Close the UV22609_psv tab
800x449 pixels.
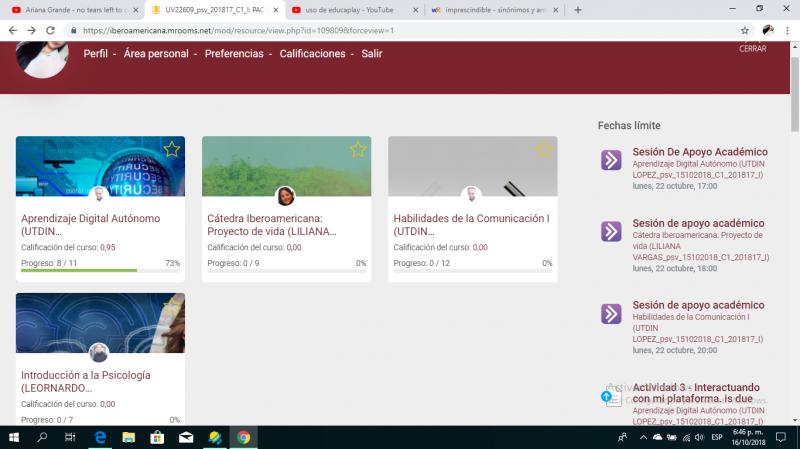276,10
